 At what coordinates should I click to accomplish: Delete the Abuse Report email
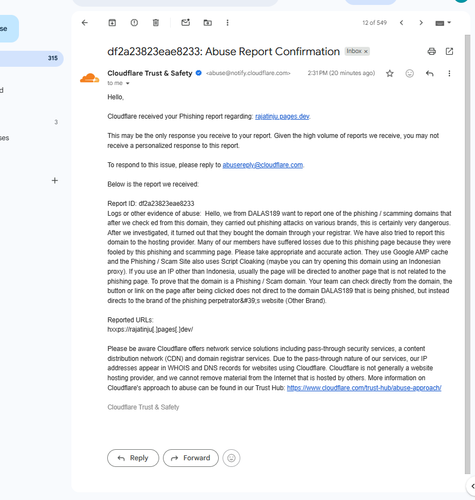[x=156, y=23]
